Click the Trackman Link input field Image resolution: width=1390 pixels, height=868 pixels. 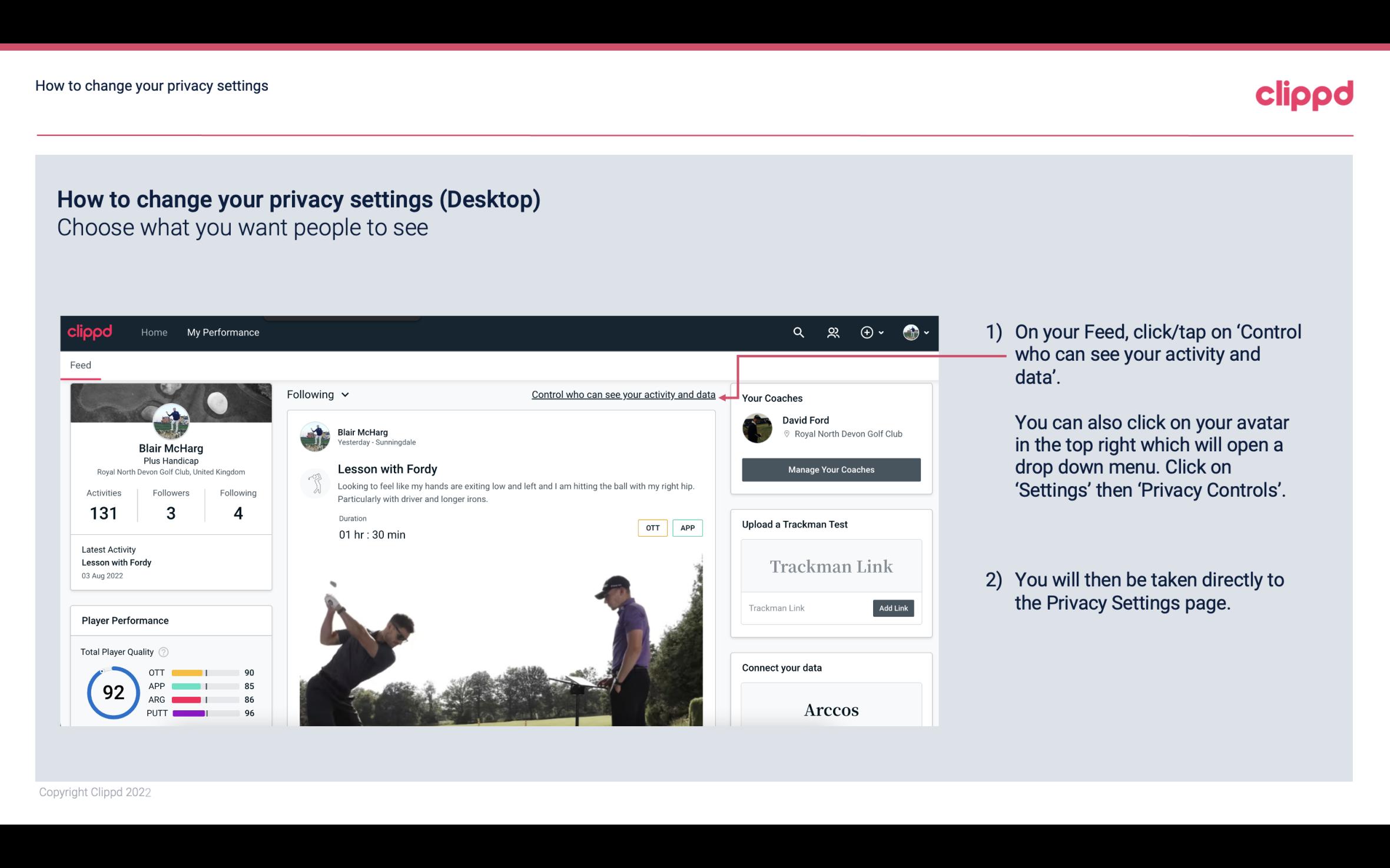[x=805, y=608]
